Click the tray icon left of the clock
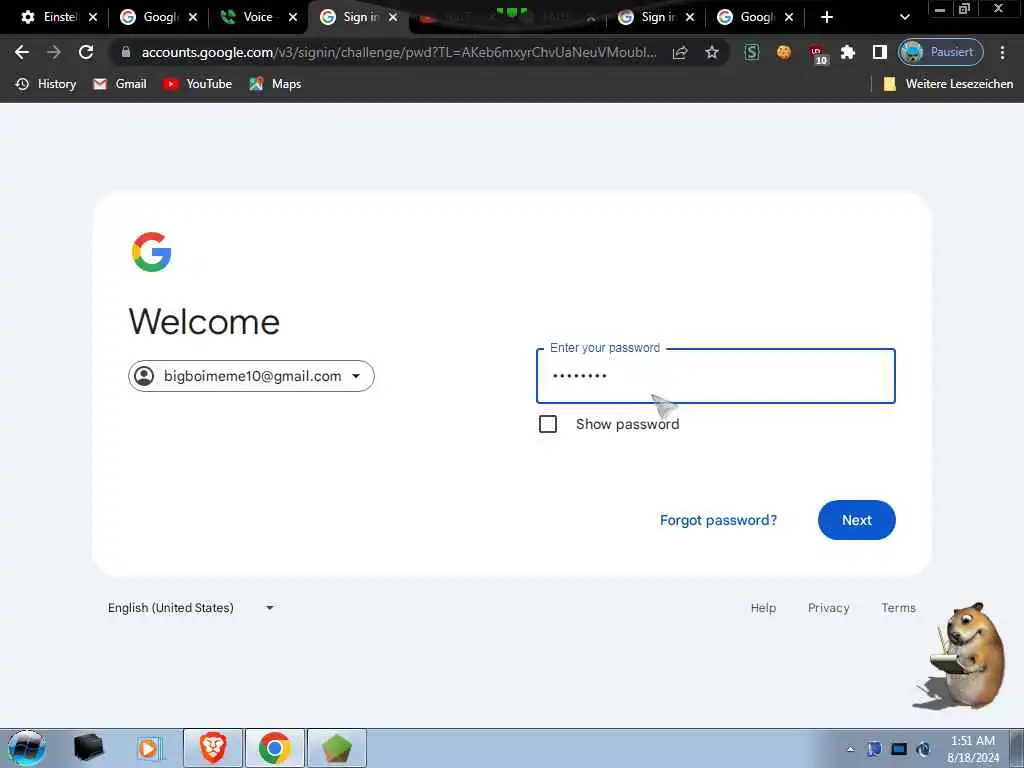The width and height of the screenshot is (1024, 768). pos(923,749)
